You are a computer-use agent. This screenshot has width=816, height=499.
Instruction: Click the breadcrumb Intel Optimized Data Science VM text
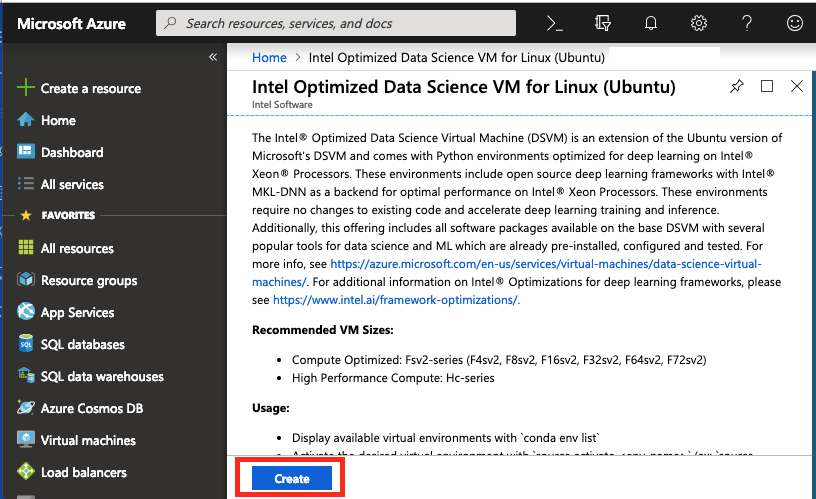(456, 57)
